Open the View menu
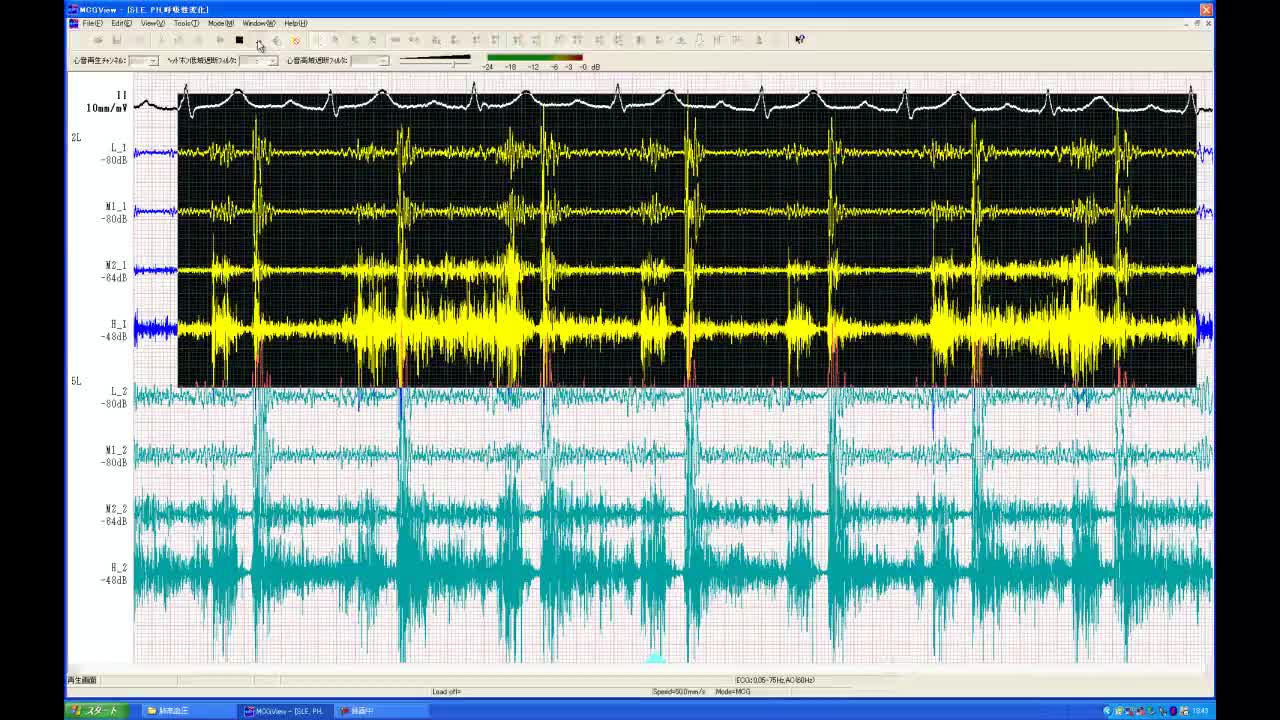 [x=152, y=23]
